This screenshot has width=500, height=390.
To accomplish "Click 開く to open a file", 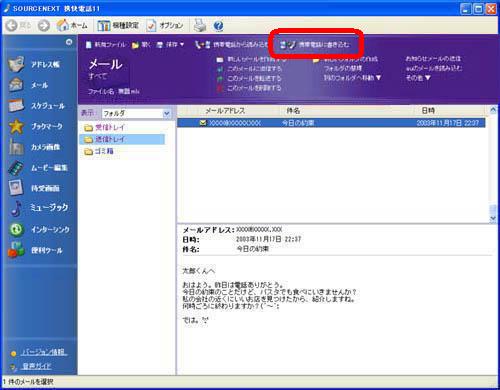I will tap(141, 45).
